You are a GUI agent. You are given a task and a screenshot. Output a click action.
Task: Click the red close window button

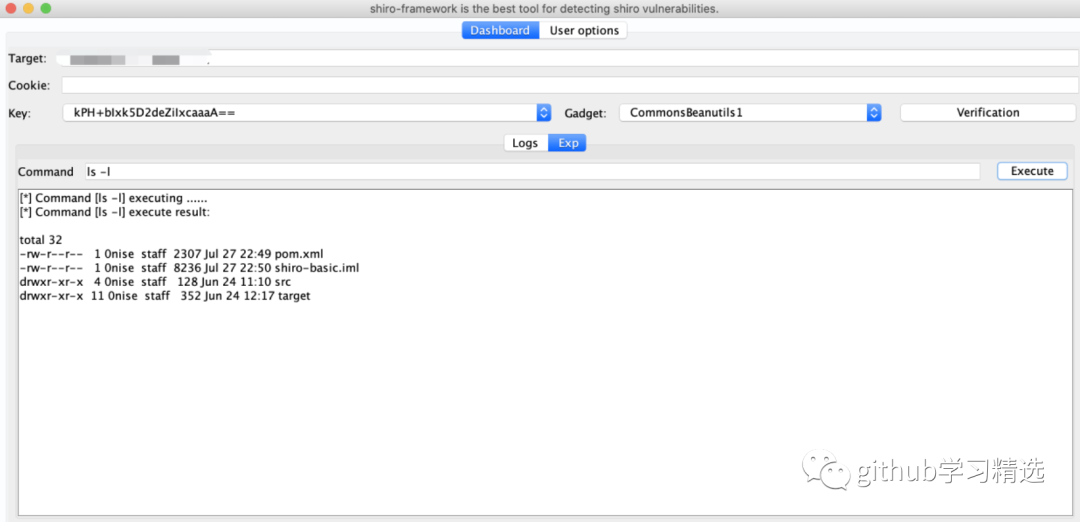(x=11, y=9)
